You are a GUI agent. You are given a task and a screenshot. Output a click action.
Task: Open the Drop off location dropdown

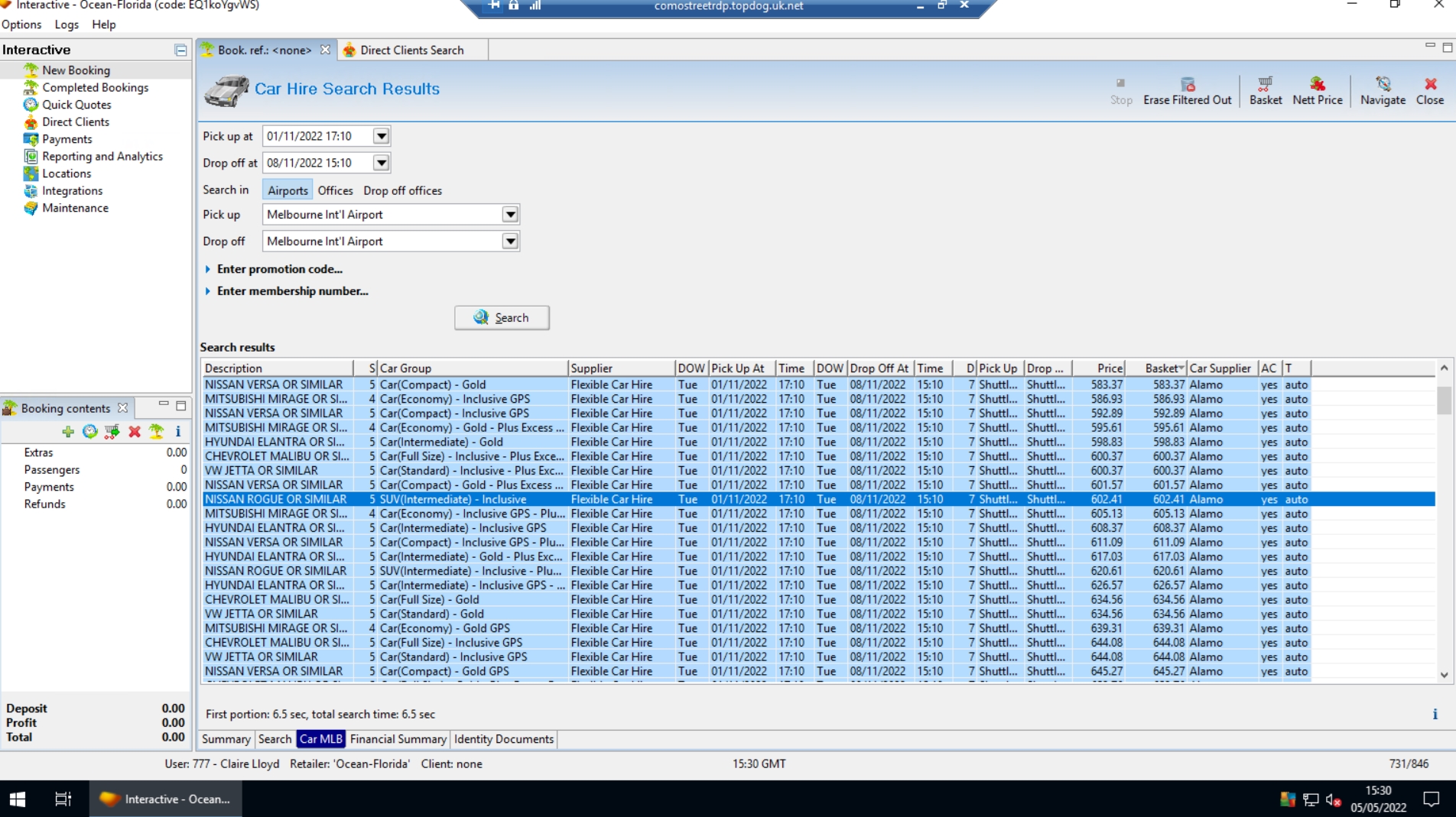pyautogui.click(x=510, y=242)
